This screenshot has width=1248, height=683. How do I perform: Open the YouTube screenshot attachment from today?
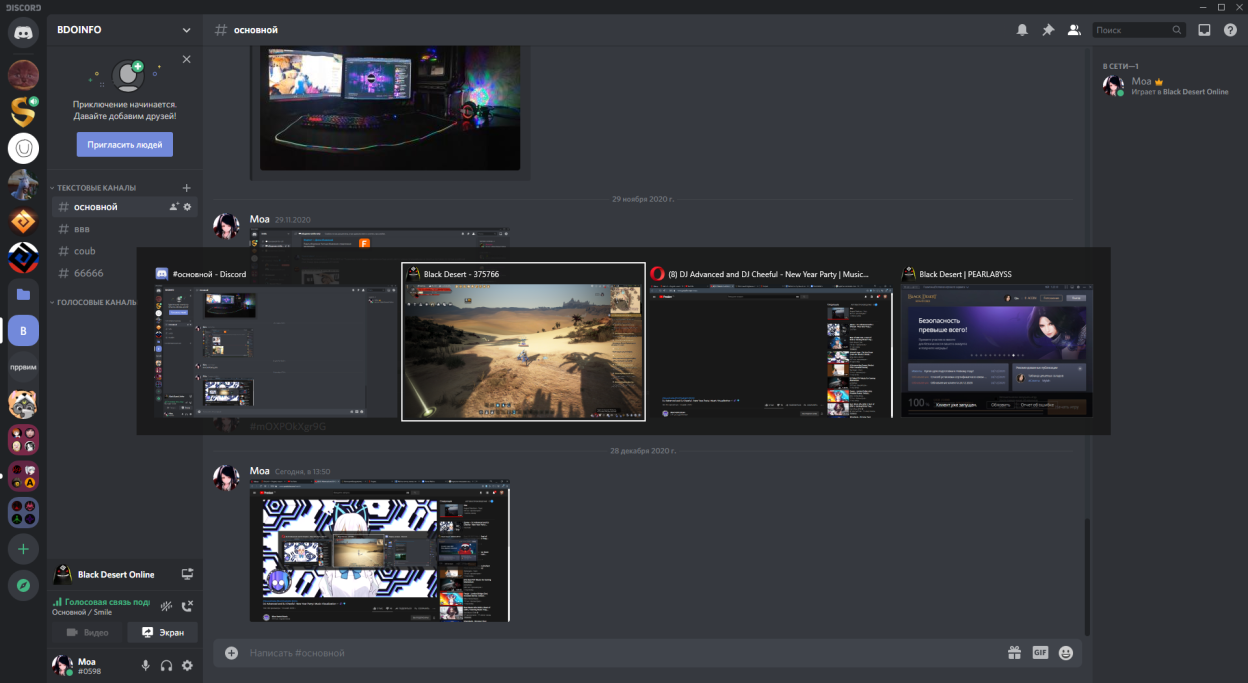[x=380, y=550]
